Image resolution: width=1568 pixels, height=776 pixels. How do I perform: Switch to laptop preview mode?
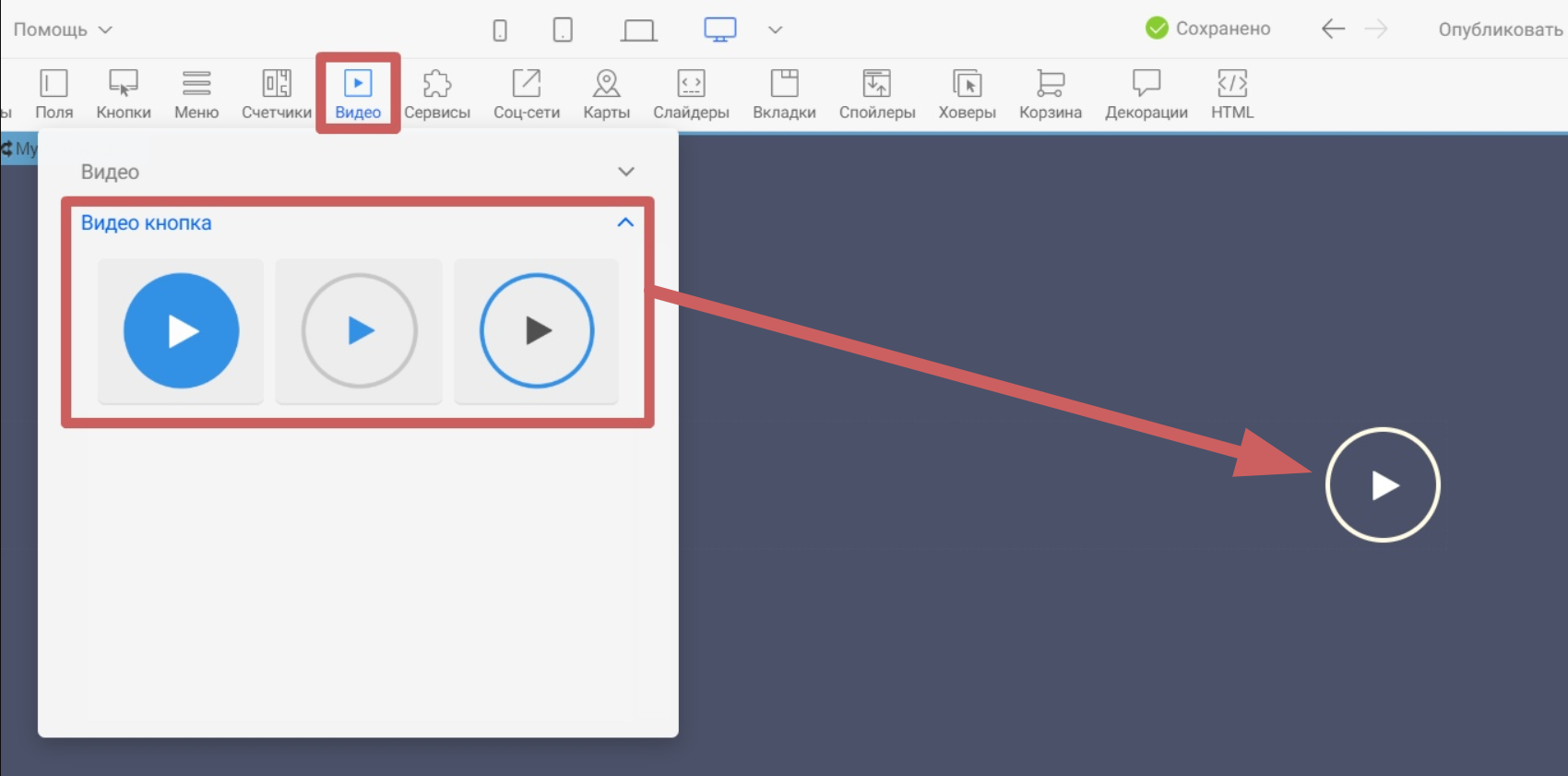click(x=638, y=30)
